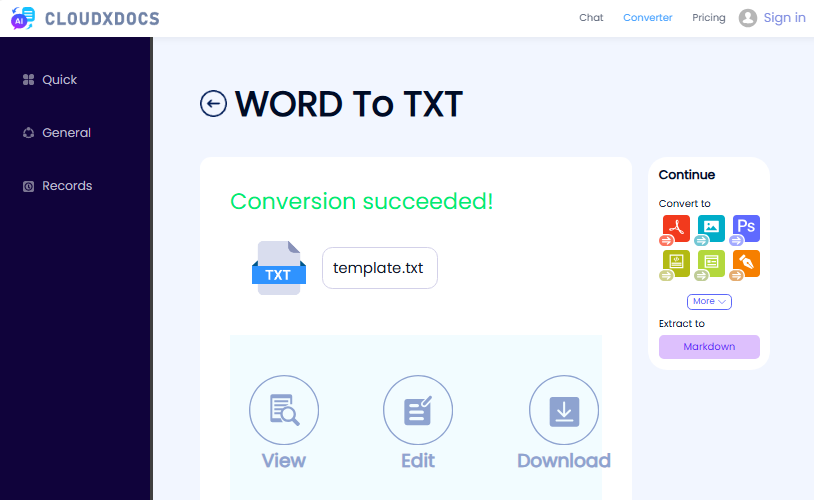This screenshot has width=814, height=500.
Task: Click the Sign in link
Action: [x=784, y=18]
